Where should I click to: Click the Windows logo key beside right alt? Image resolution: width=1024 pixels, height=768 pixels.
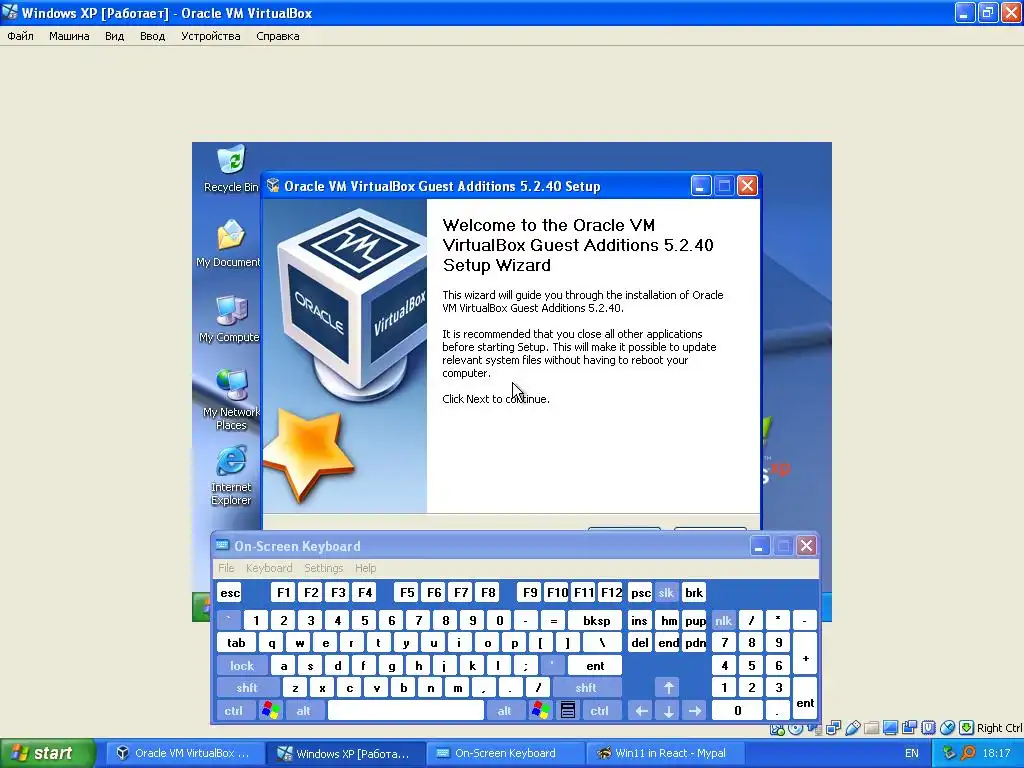[541, 711]
